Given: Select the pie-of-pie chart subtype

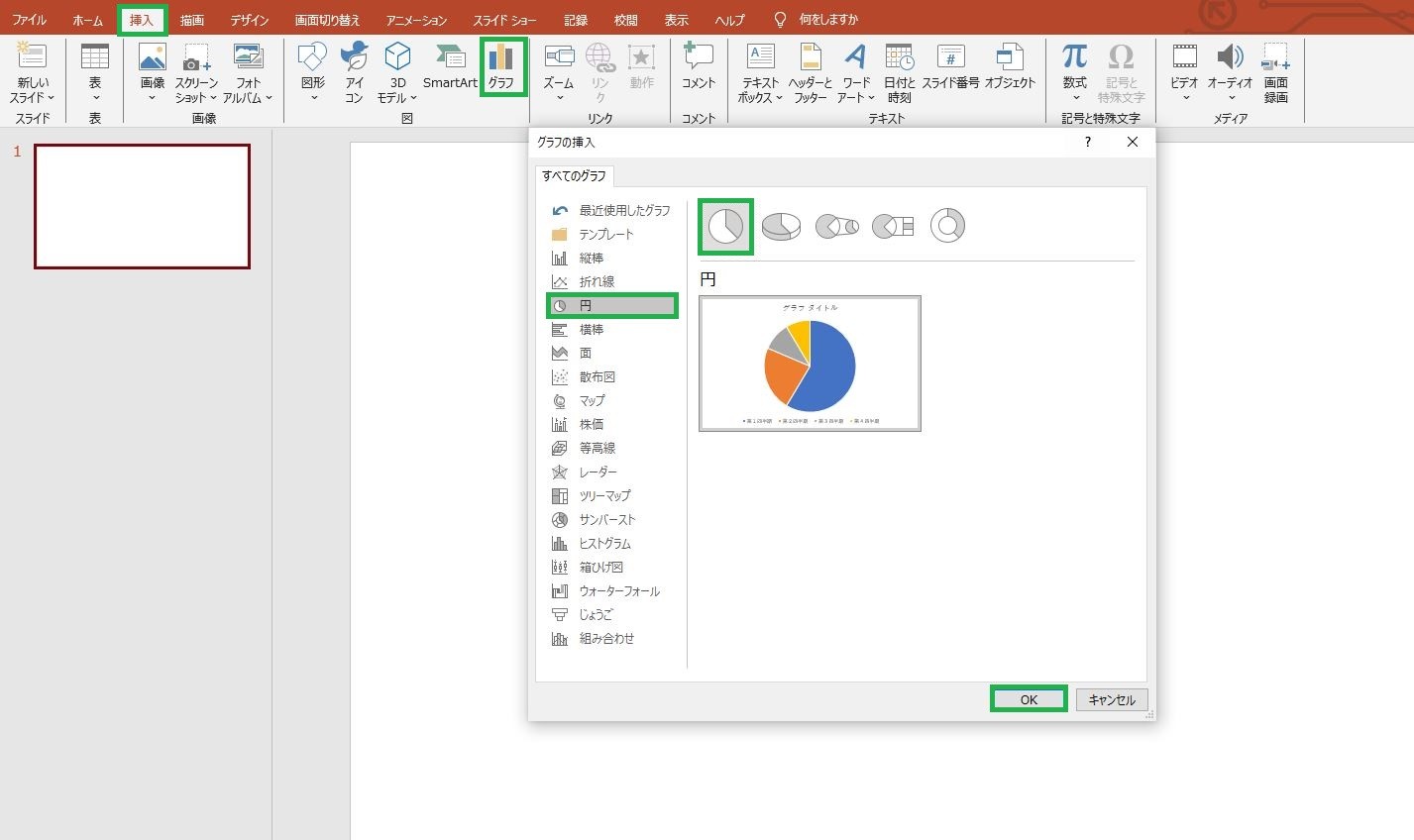Looking at the screenshot, I should pyautogui.click(x=837, y=227).
